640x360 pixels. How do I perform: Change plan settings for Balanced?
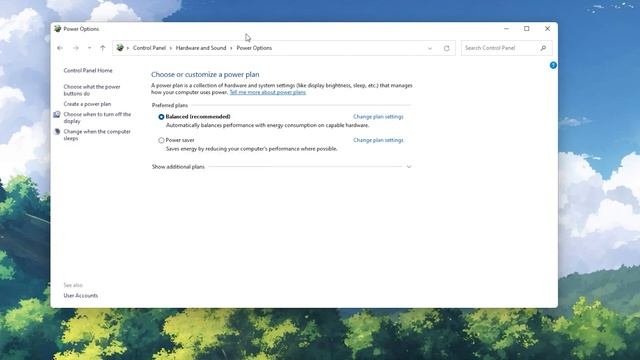(x=378, y=117)
